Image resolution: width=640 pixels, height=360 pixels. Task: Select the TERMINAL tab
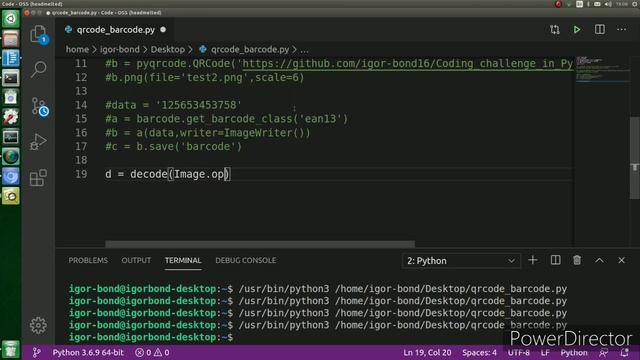(x=183, y=260)
